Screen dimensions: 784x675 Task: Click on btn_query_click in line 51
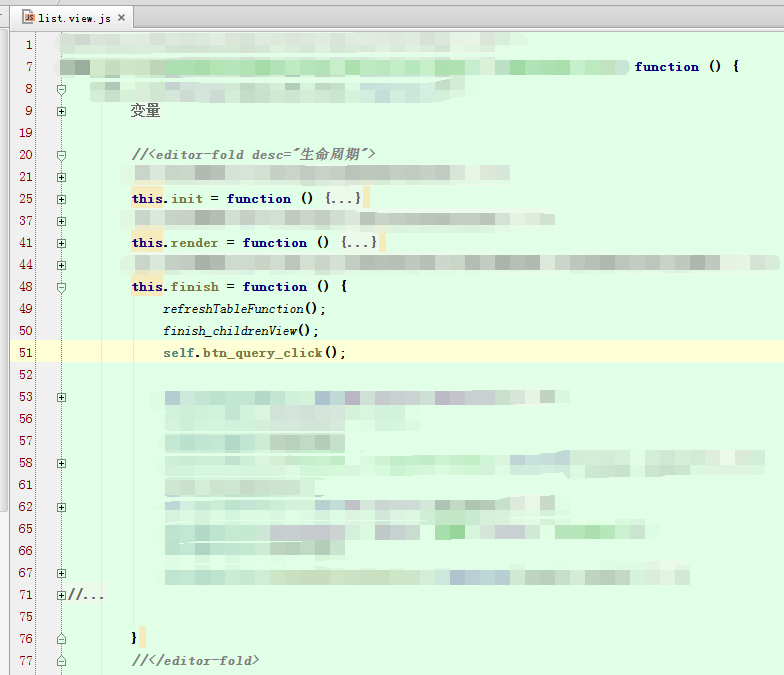click(x=262, y=353)
